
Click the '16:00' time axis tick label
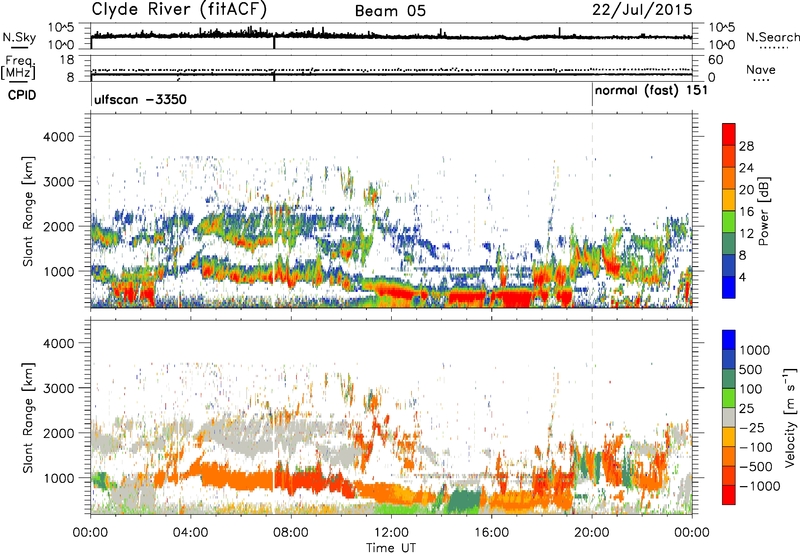pos(491,533)
